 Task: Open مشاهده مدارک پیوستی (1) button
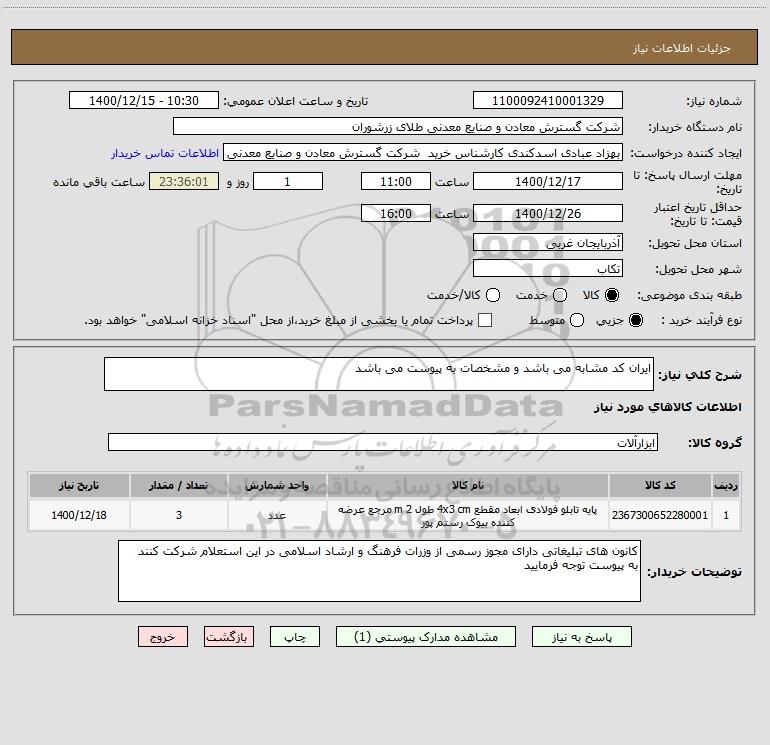coord(426,637)
